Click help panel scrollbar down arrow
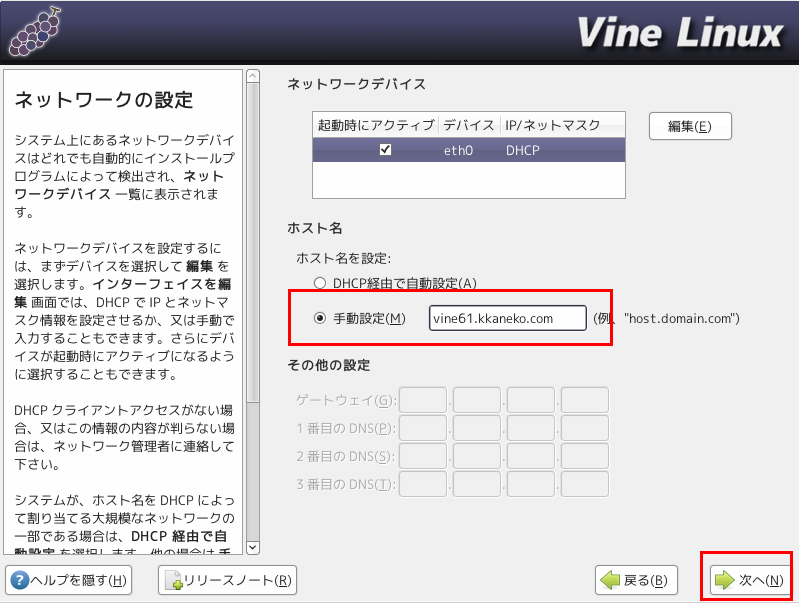799x603 pixels. (253, 547)
